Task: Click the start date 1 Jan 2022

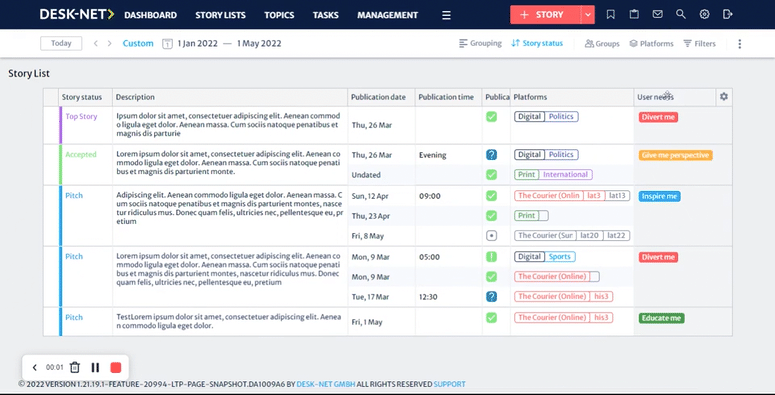Action: pos(198,44)
